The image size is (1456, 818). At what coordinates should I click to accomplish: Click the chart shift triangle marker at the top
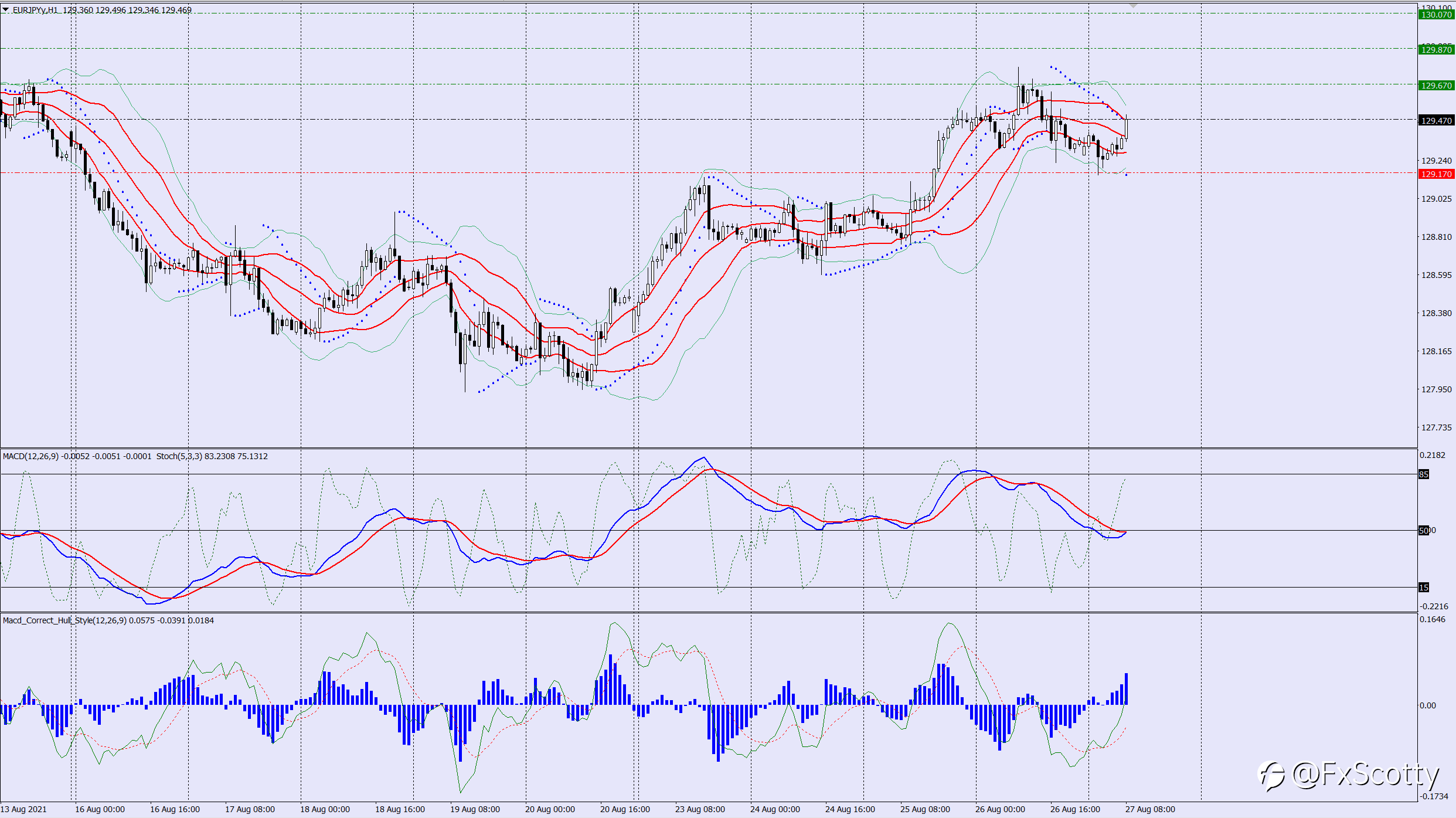(x=1133, y=5)
